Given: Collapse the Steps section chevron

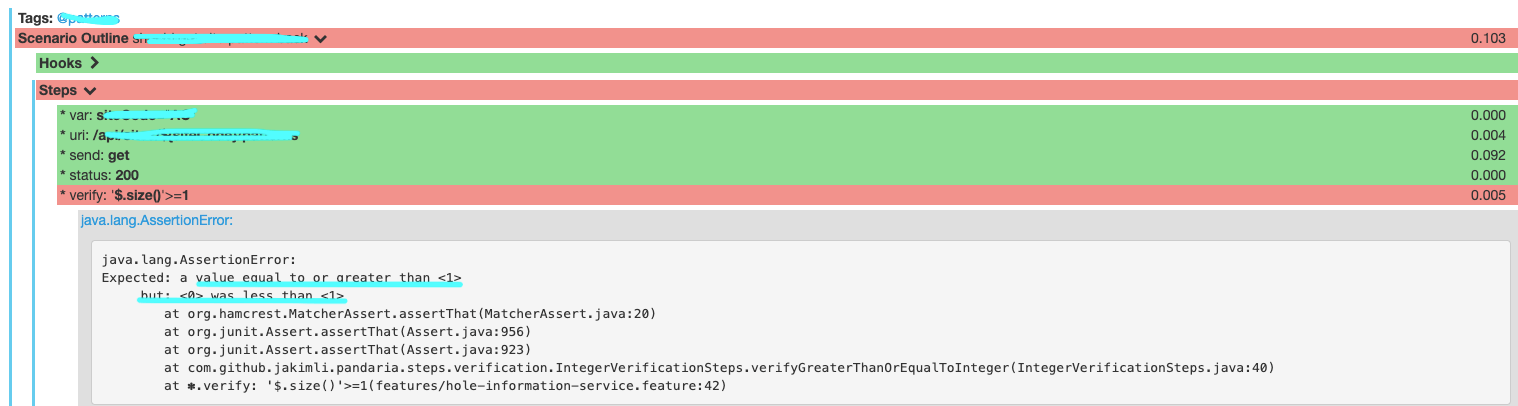Looking at the screenshot, I should click(x=90, y=90).
